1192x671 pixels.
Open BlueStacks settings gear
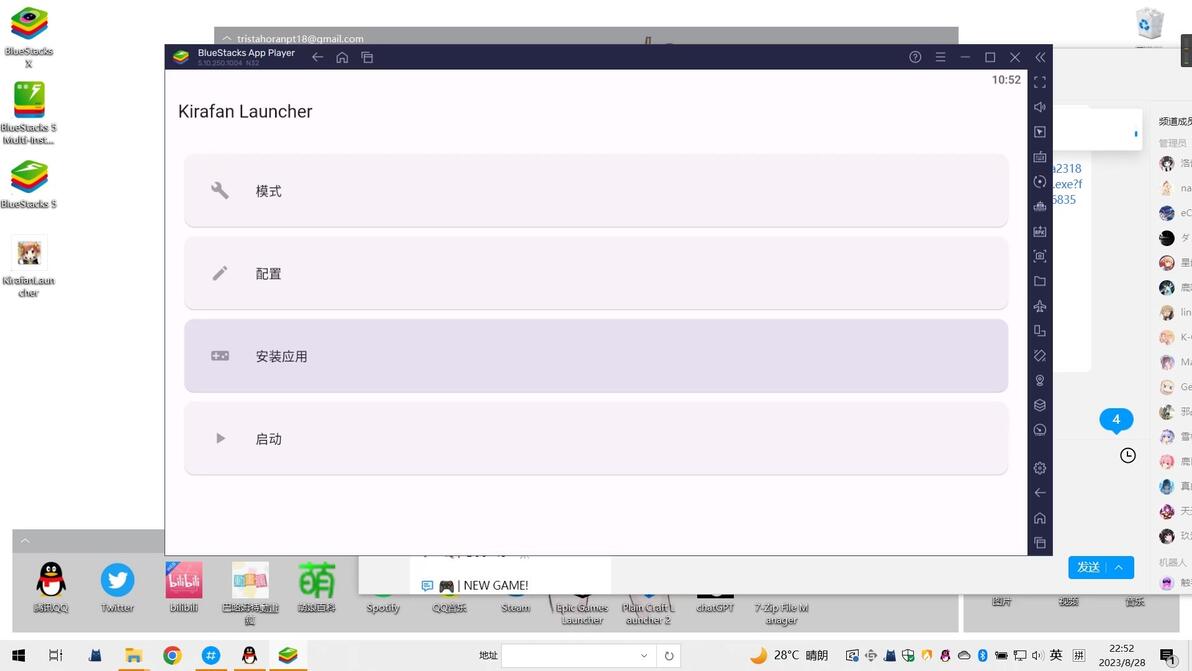click(x=1040, y=468)
